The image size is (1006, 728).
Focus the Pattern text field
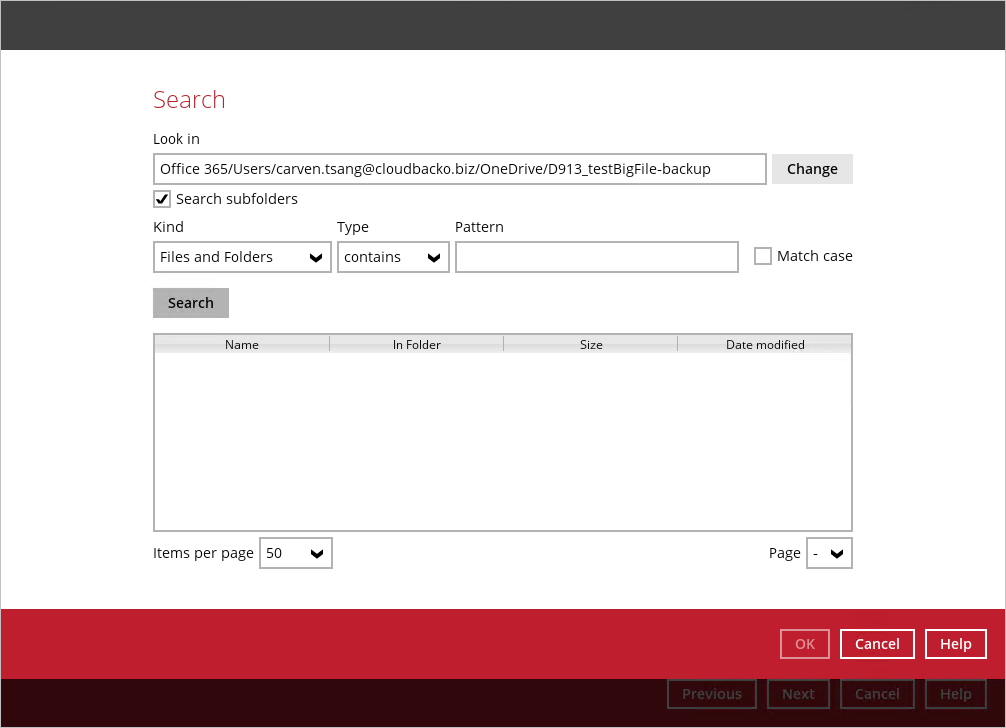point(597,257)
